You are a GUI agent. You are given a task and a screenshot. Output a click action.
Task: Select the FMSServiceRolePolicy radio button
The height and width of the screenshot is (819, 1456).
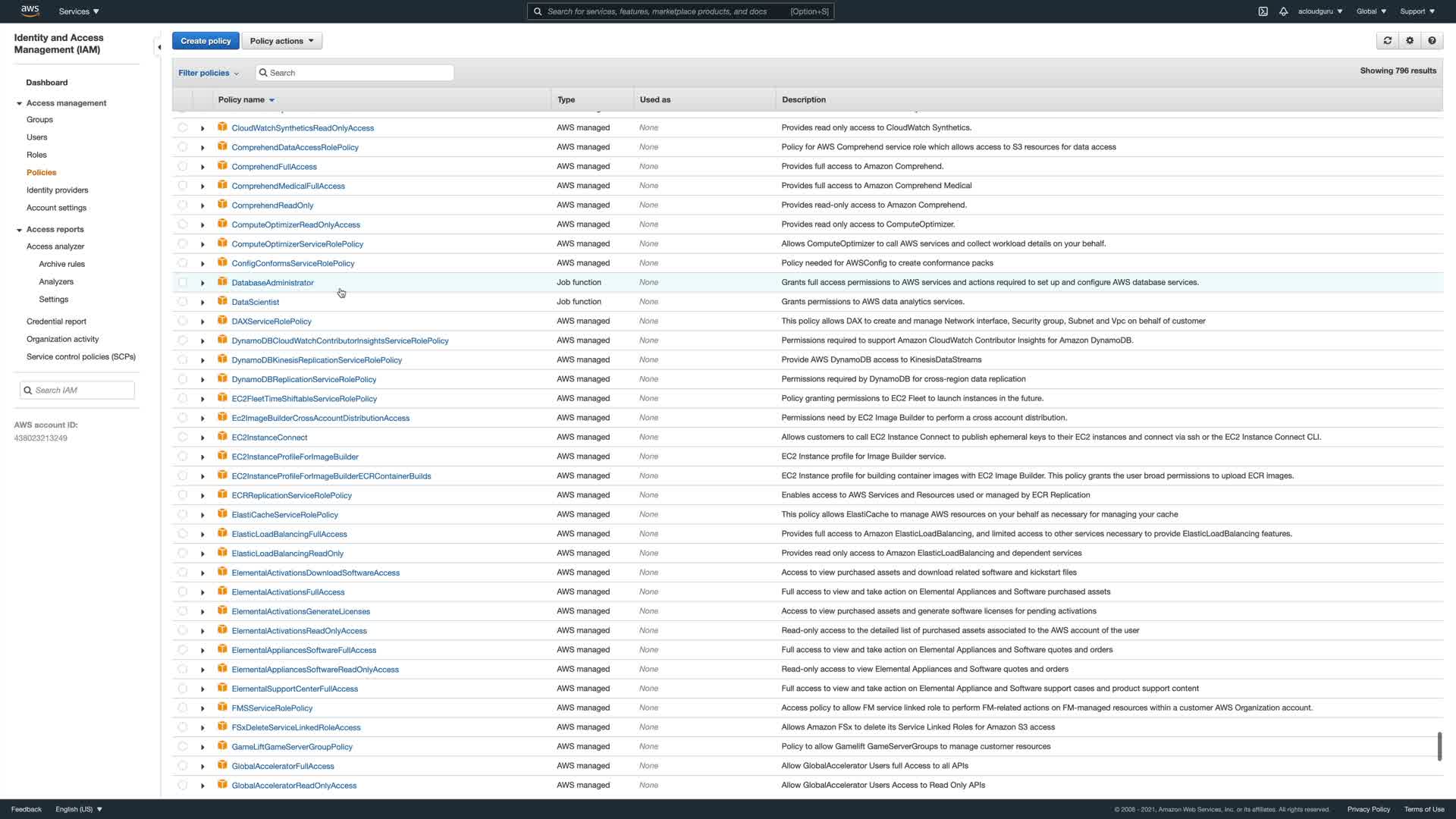(x=183, y=708)
